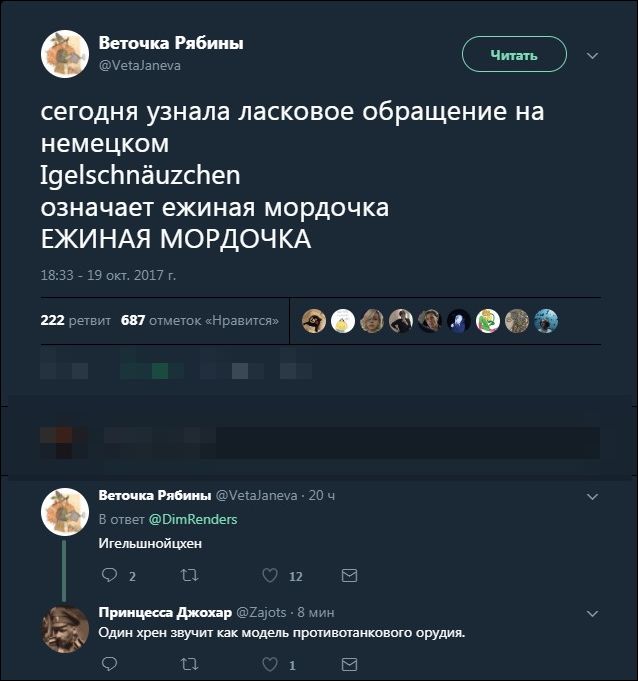This screenshot has height=681, width=638.
Task: View the 687 likes list
Action: click(199, 321)
